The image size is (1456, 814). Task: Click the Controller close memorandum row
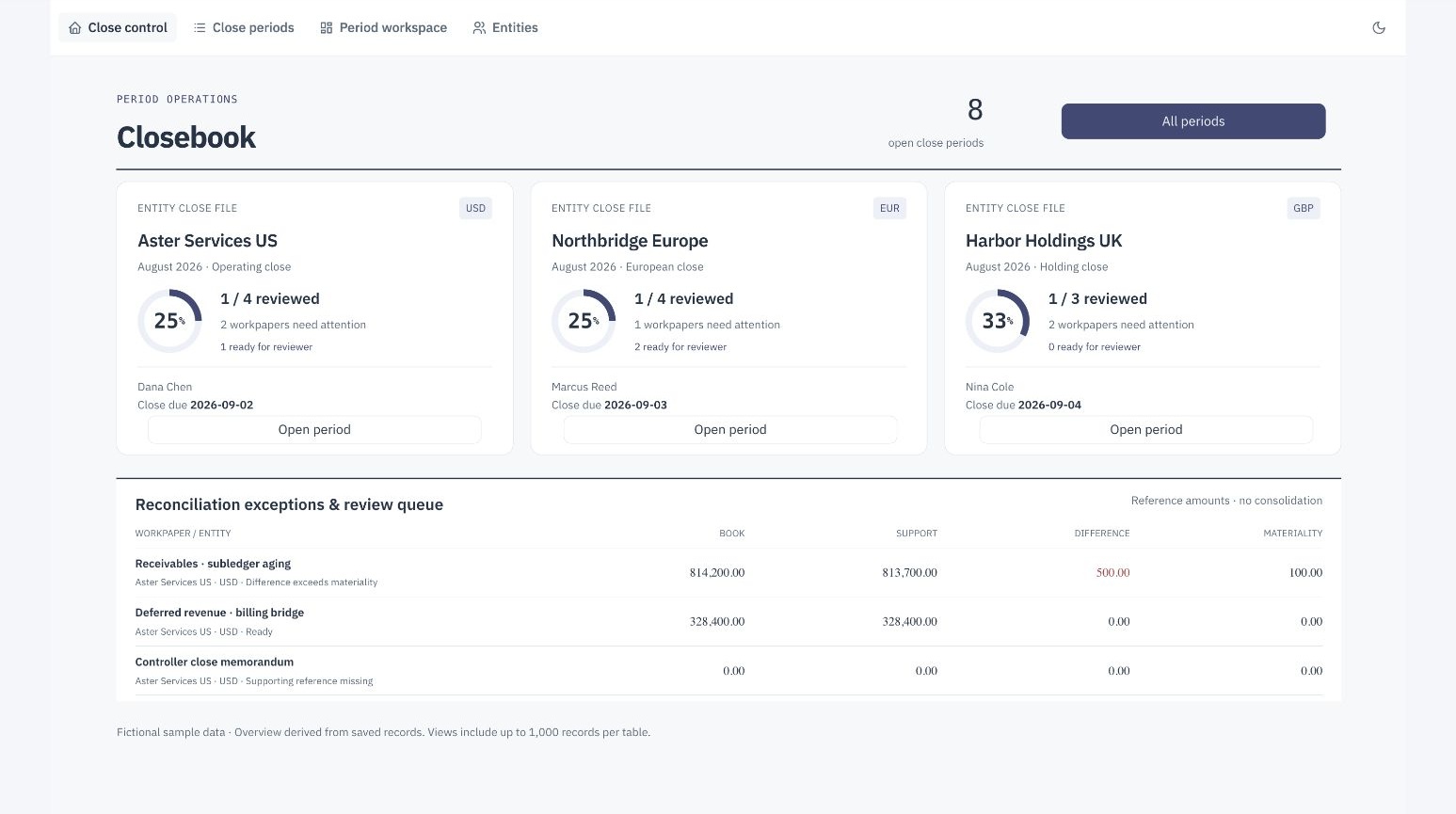pos(728,671)
